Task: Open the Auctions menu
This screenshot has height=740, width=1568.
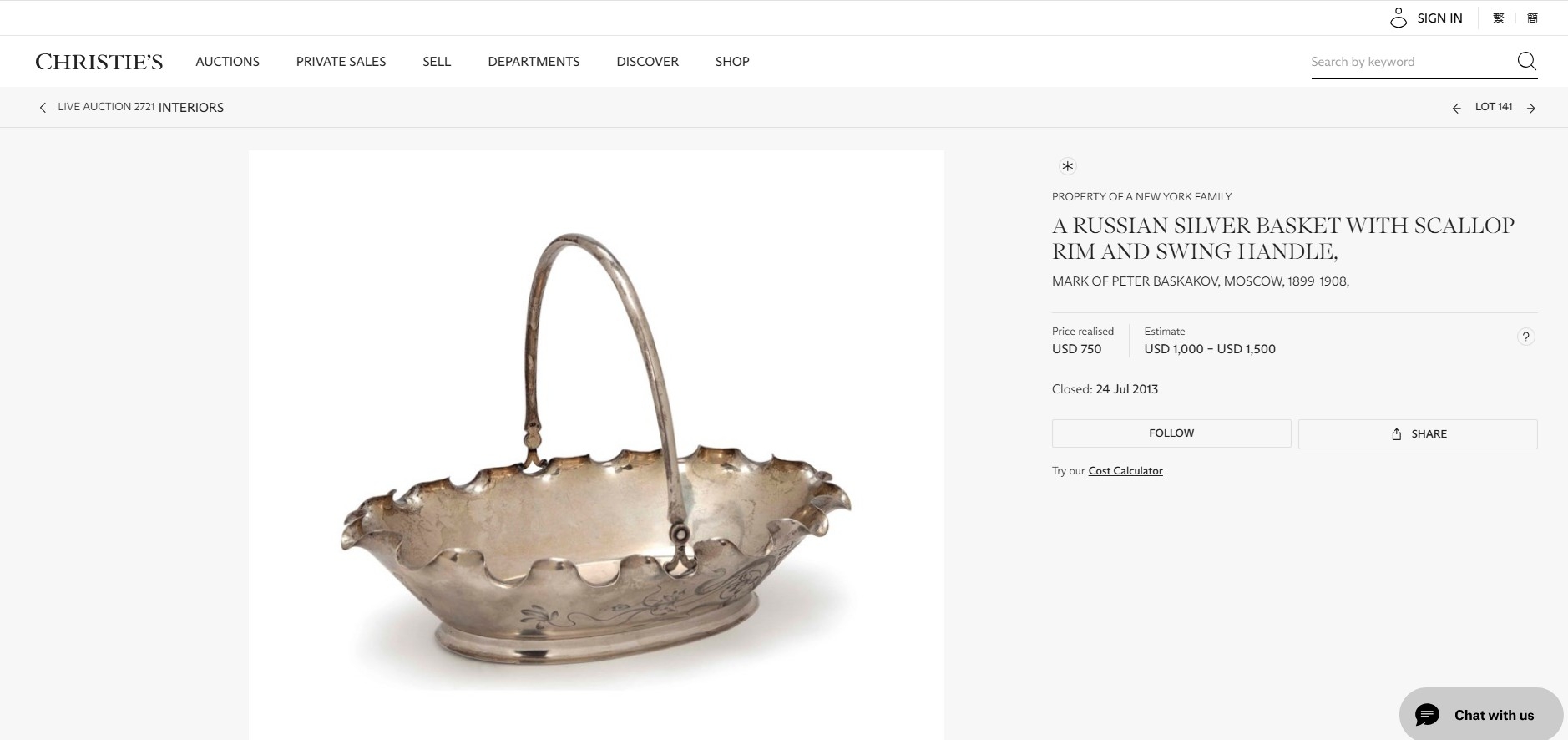Action: click(227, 61)
